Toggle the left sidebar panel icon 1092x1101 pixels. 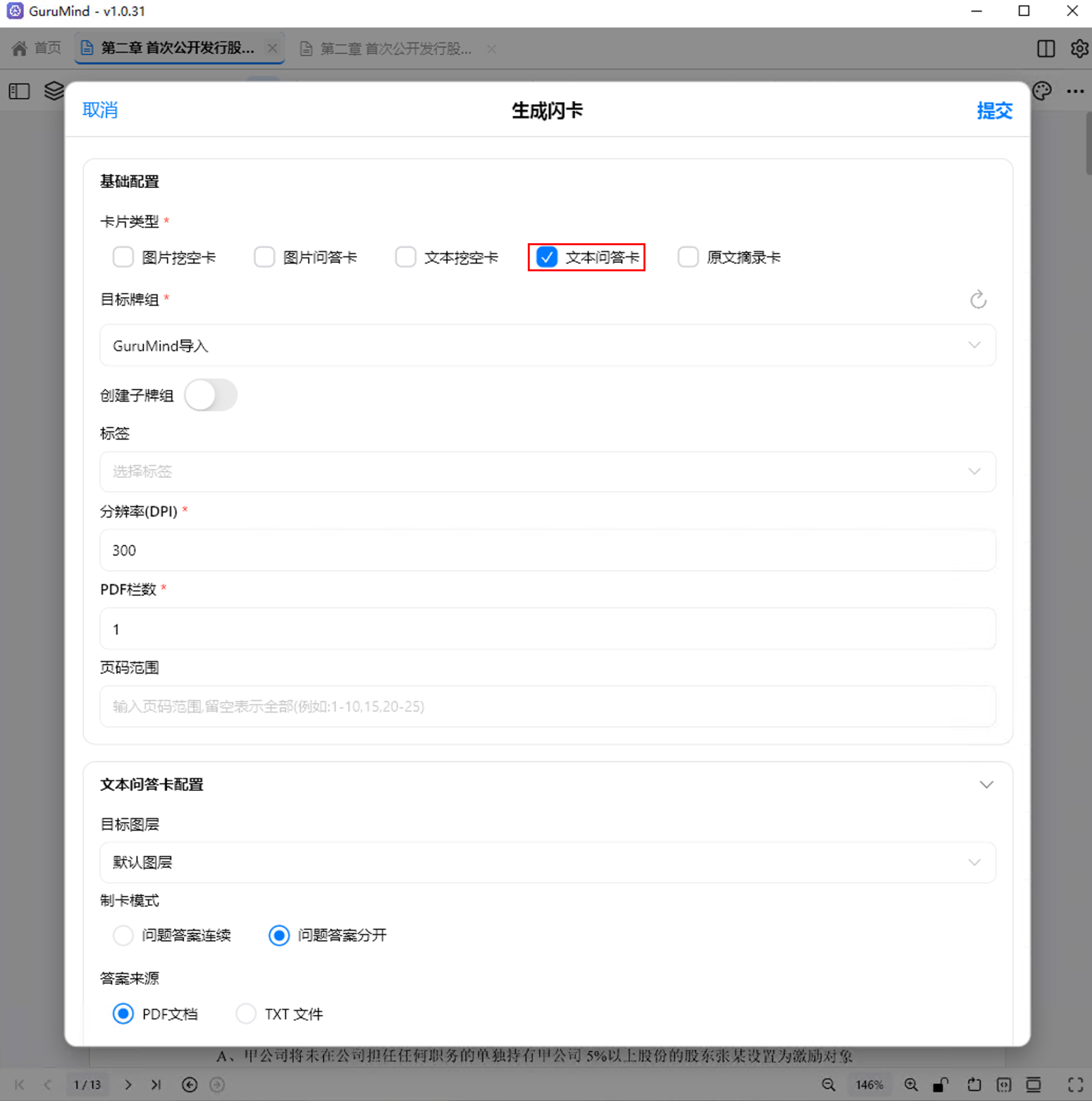click(x=19, y=91)
